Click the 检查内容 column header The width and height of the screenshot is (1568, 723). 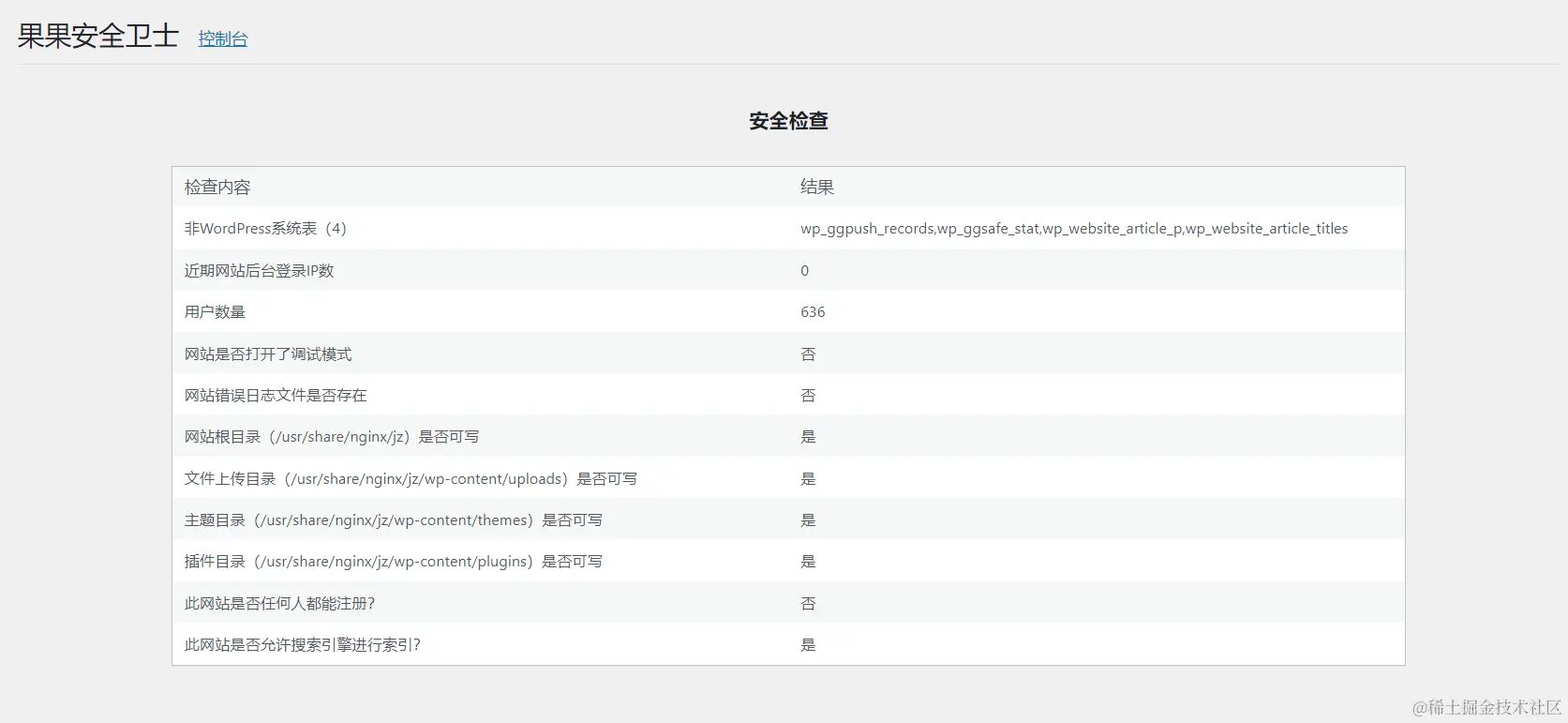coord(217,188)
